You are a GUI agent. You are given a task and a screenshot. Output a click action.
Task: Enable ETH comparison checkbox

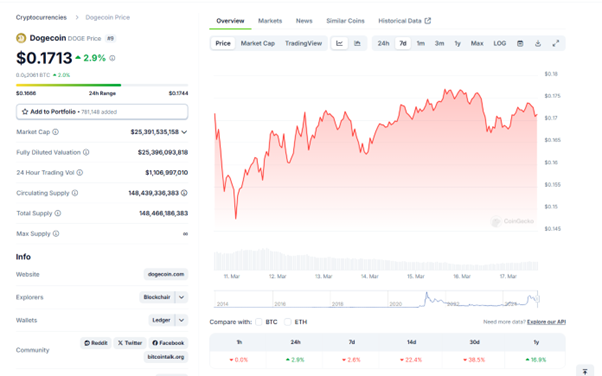[288, 322]
